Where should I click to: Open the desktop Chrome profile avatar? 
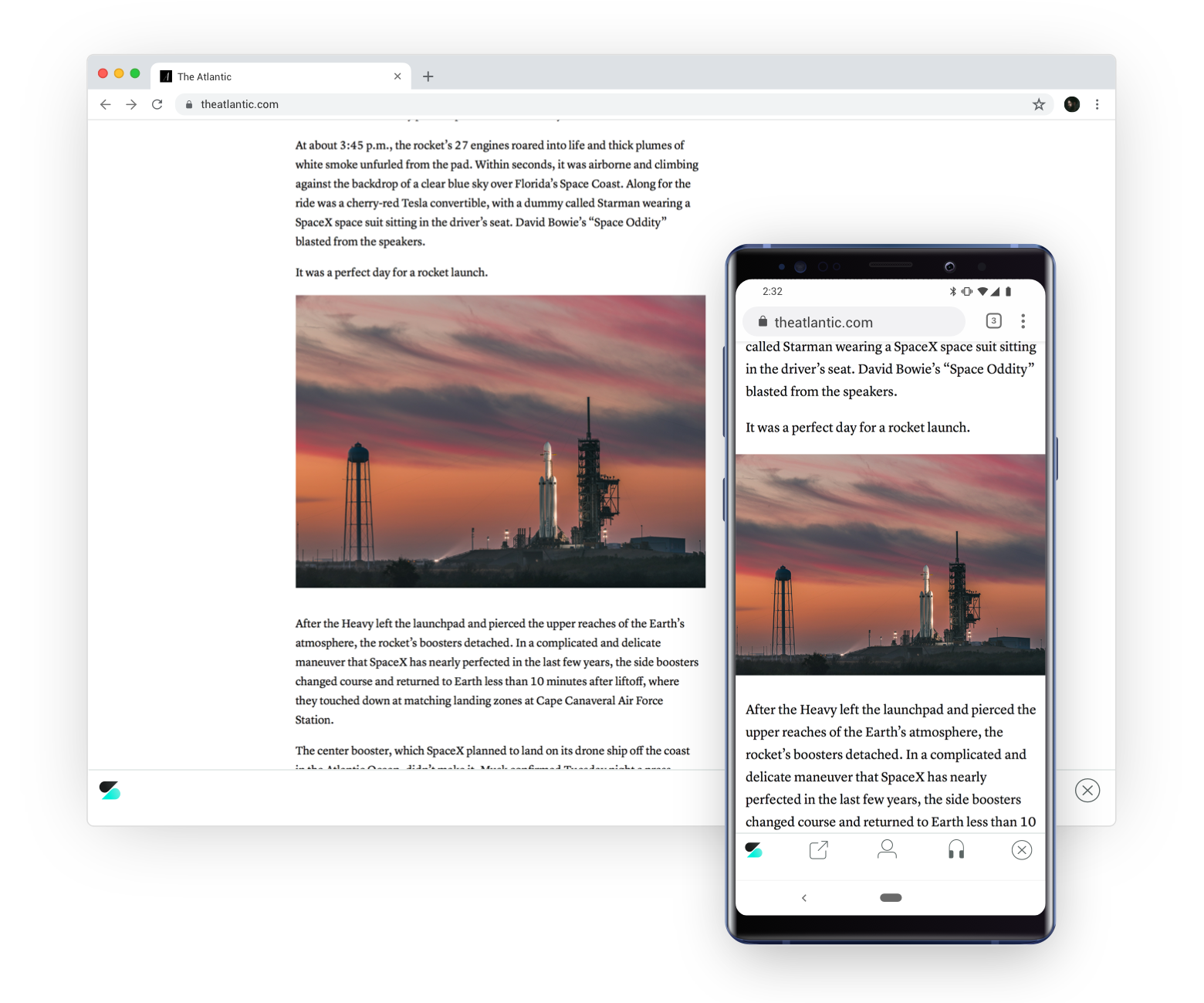click(x=1072, y=104)
